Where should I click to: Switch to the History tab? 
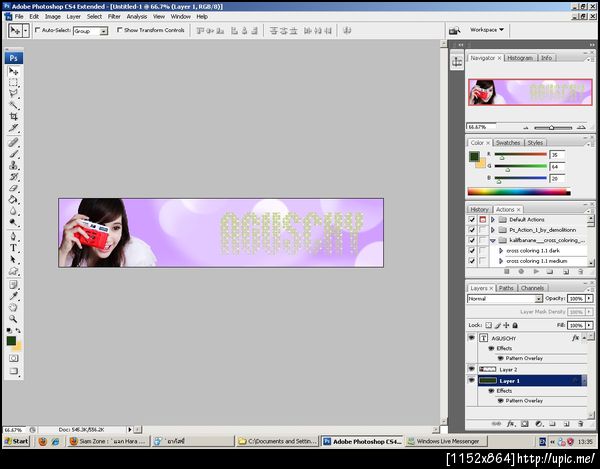pyautogui.click(x=479, y=210)
